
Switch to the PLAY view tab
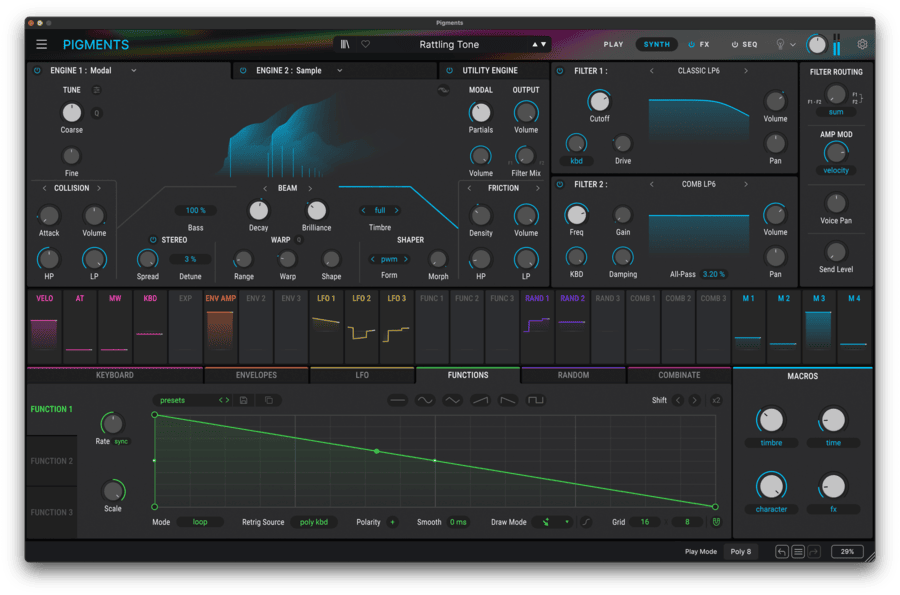(614, 44)
